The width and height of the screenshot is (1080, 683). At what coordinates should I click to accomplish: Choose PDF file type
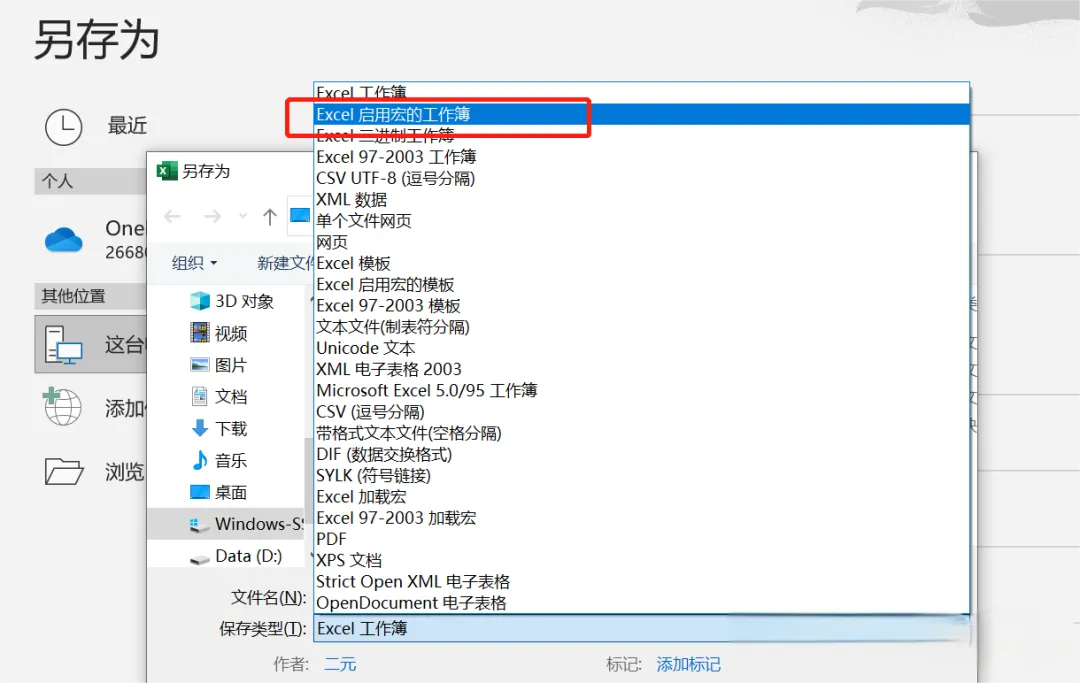641,539
